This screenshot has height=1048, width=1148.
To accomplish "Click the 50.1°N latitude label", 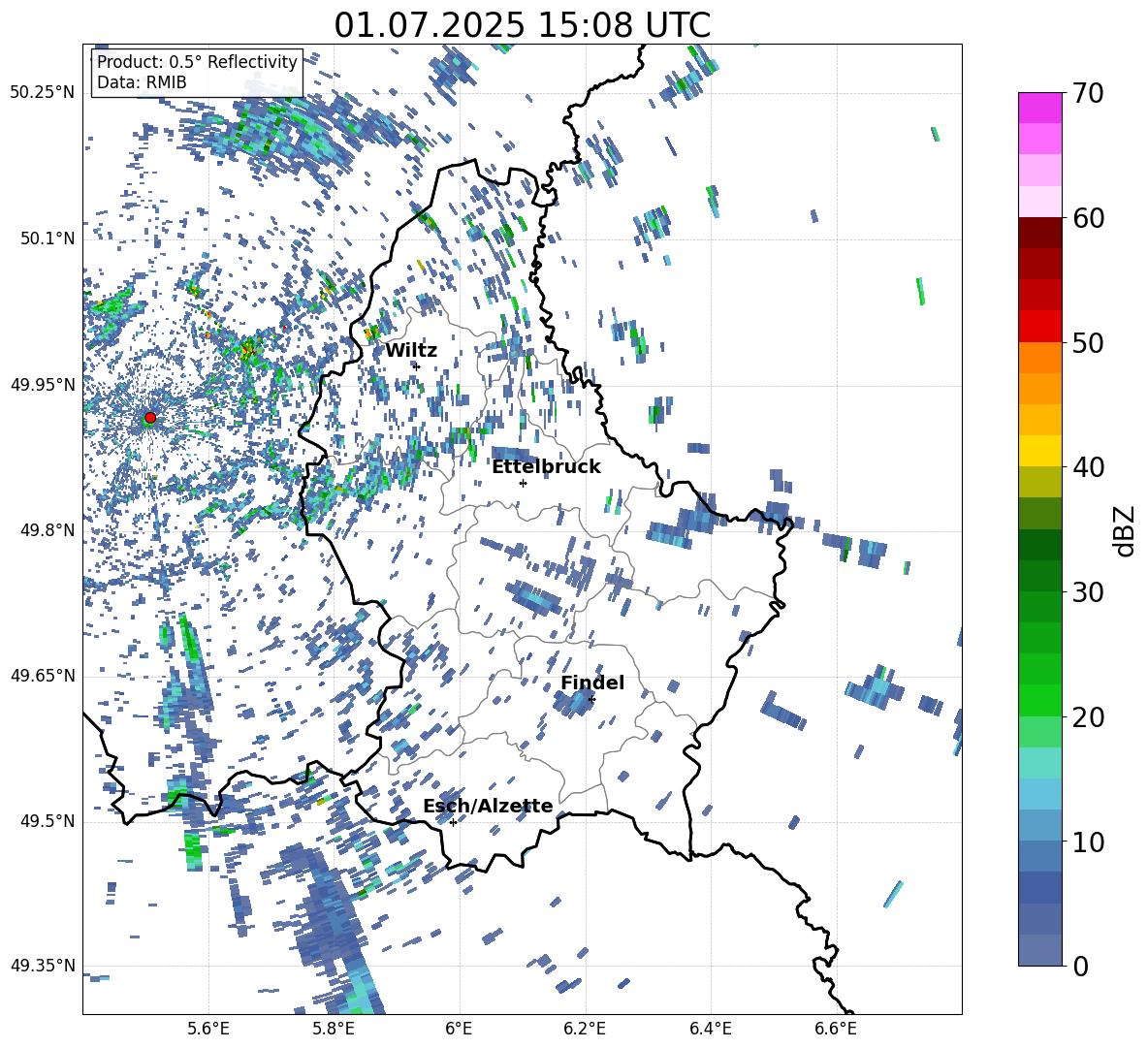I will (48, 239).
